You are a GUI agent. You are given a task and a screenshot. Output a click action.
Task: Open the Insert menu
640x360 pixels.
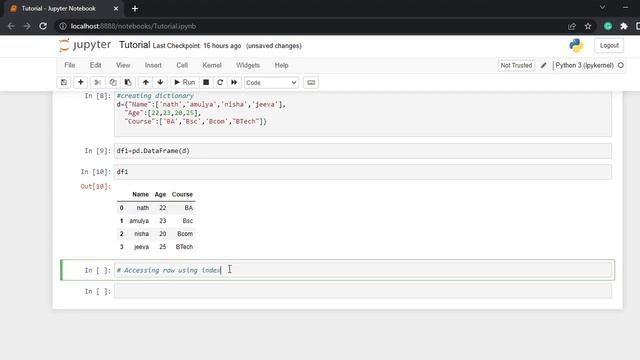tap(153, 65)
